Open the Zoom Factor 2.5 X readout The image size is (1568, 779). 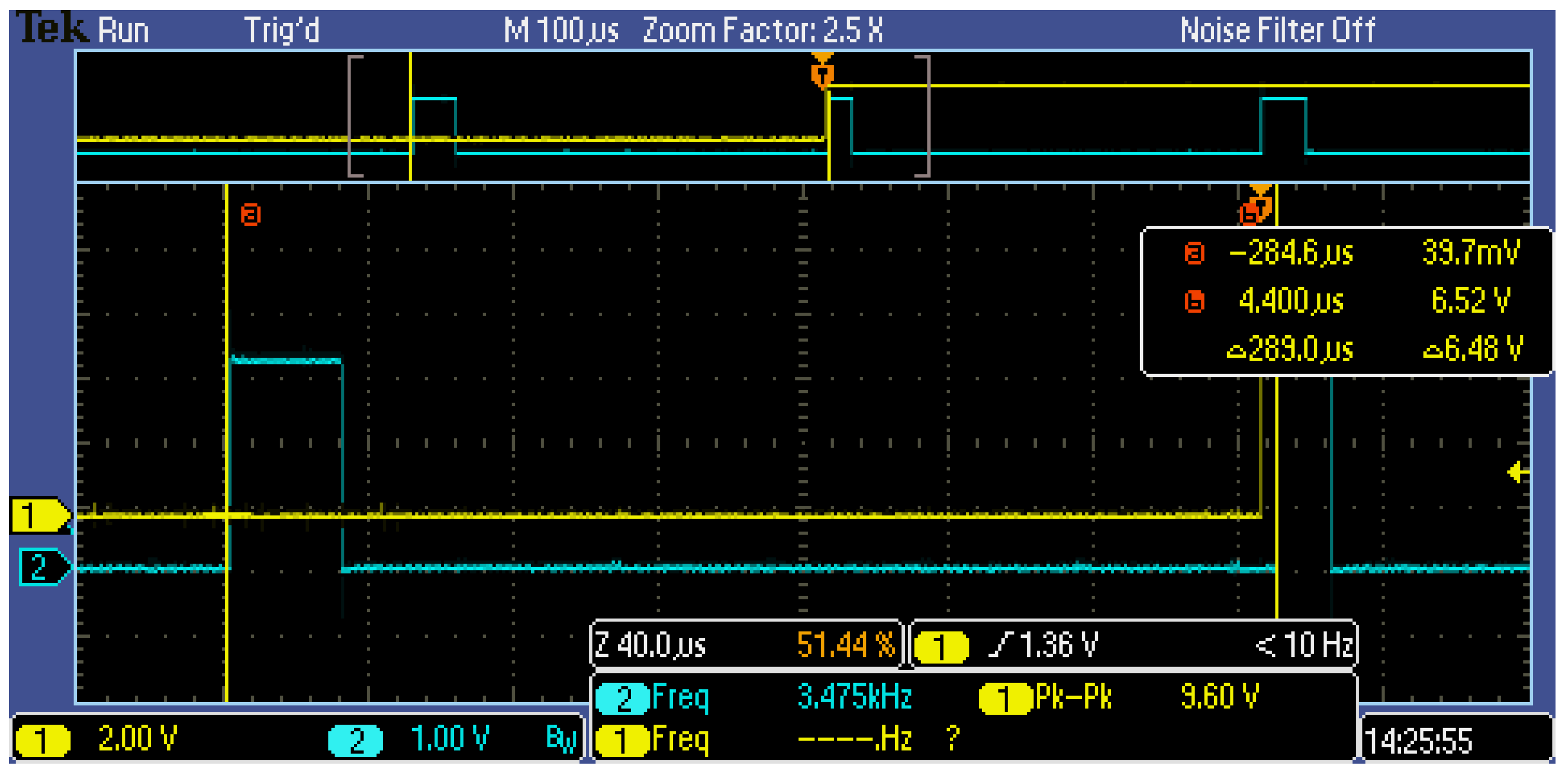pos(763,30)
